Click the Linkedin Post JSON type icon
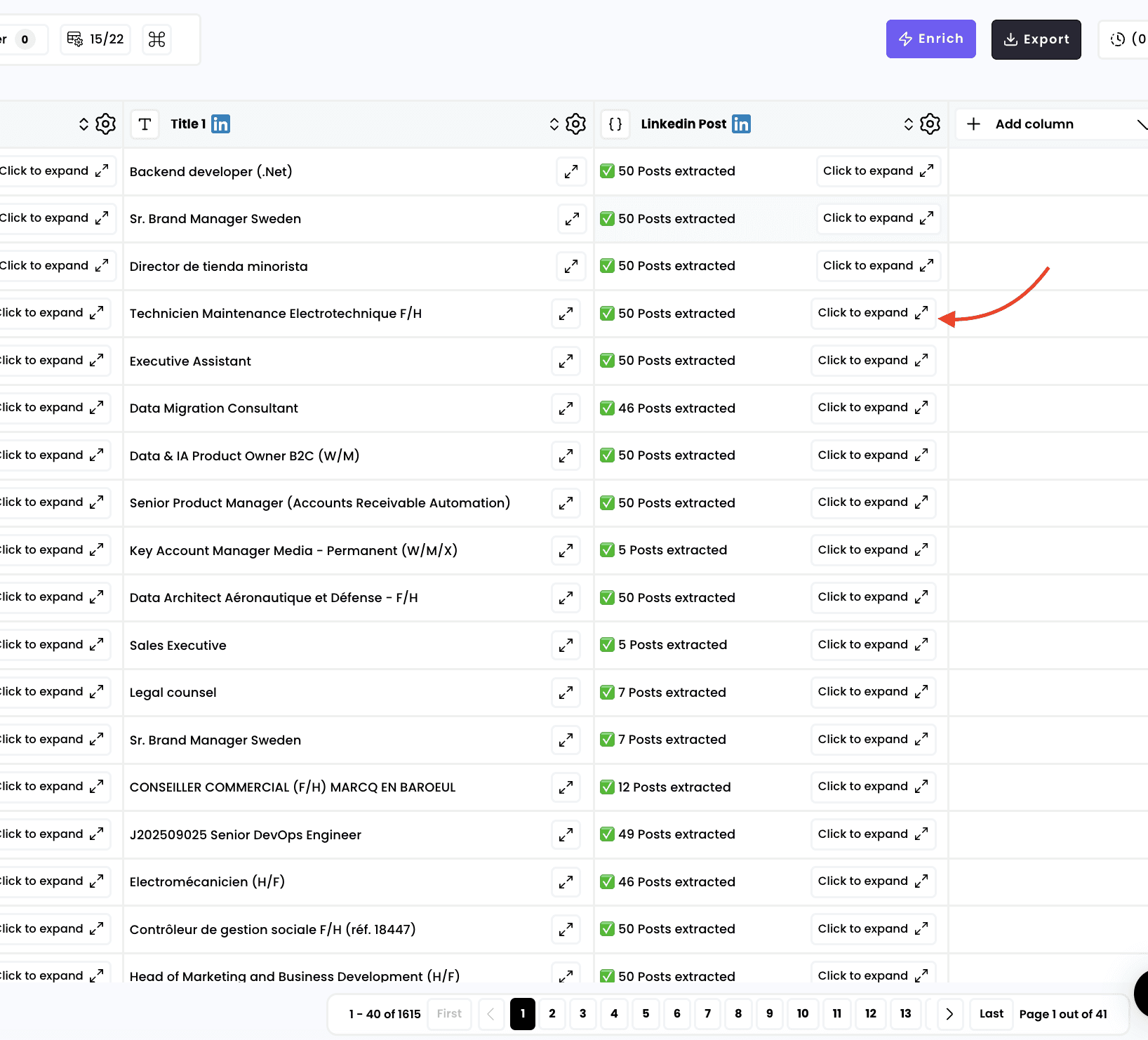 [x=615, y=124]
